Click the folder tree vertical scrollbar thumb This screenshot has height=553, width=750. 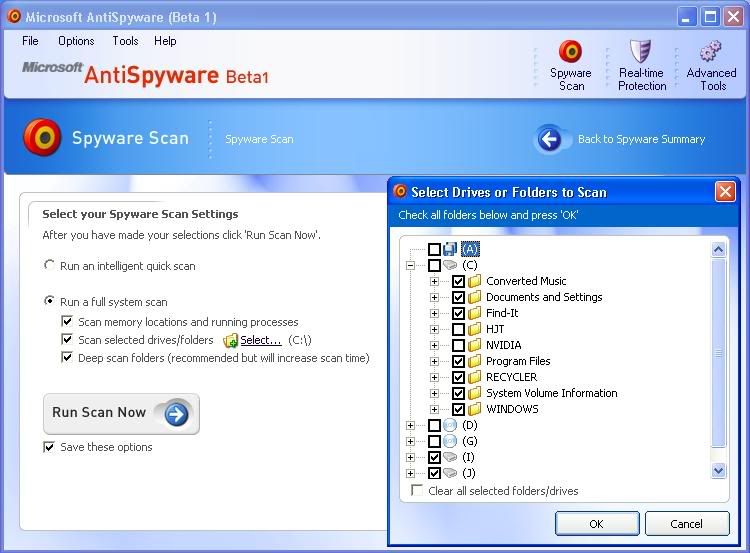(x=718, y=353)
